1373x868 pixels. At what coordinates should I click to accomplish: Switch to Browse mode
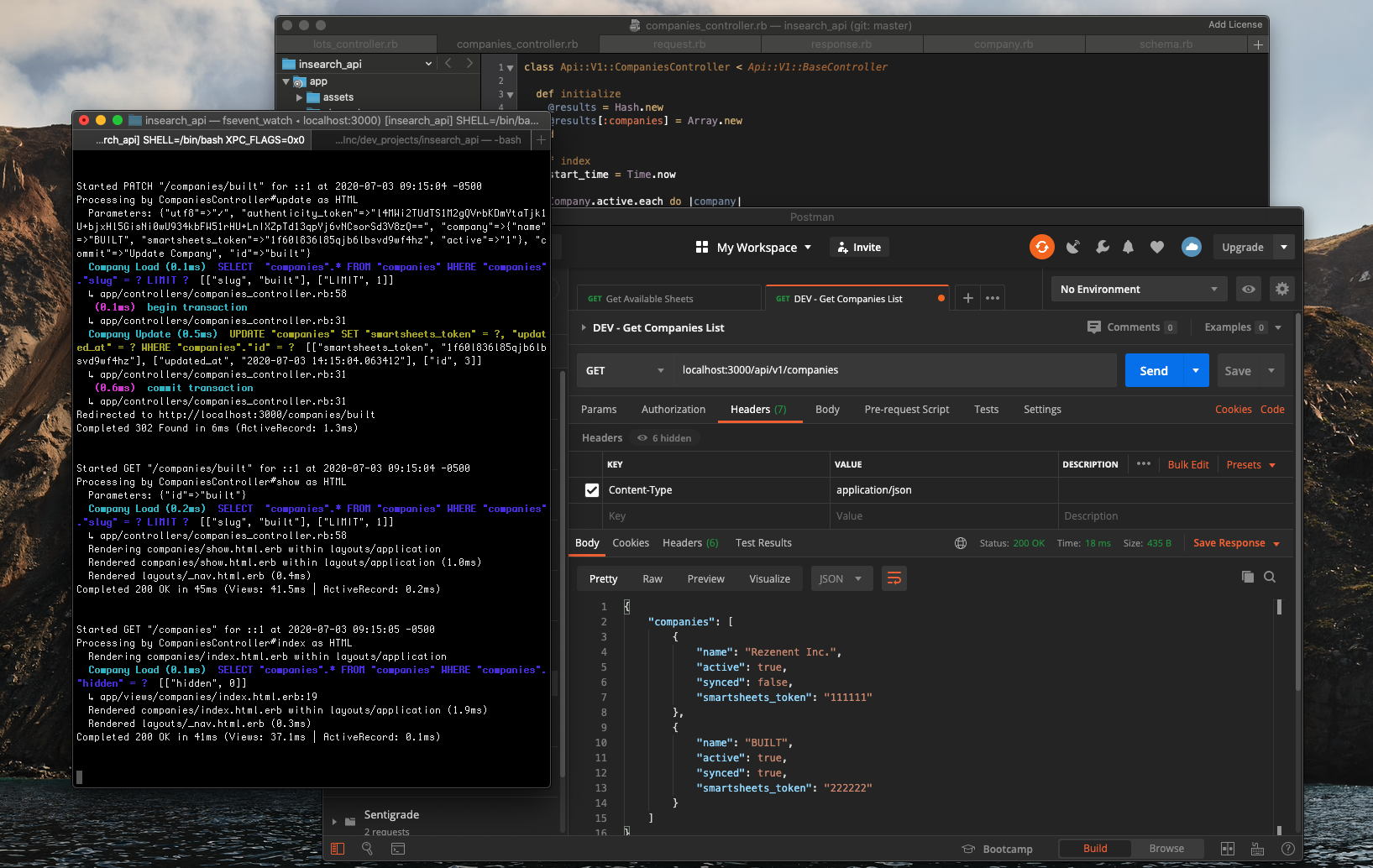point(1166,849)
